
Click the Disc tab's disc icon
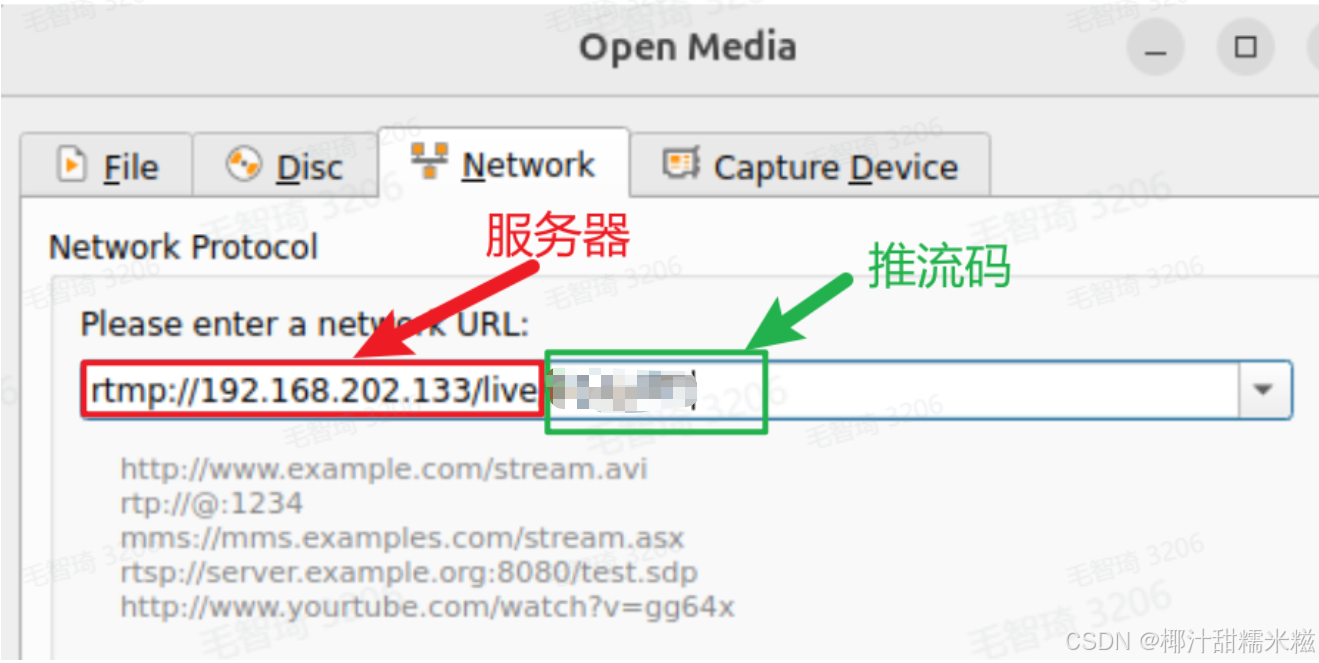coord(244,164)
